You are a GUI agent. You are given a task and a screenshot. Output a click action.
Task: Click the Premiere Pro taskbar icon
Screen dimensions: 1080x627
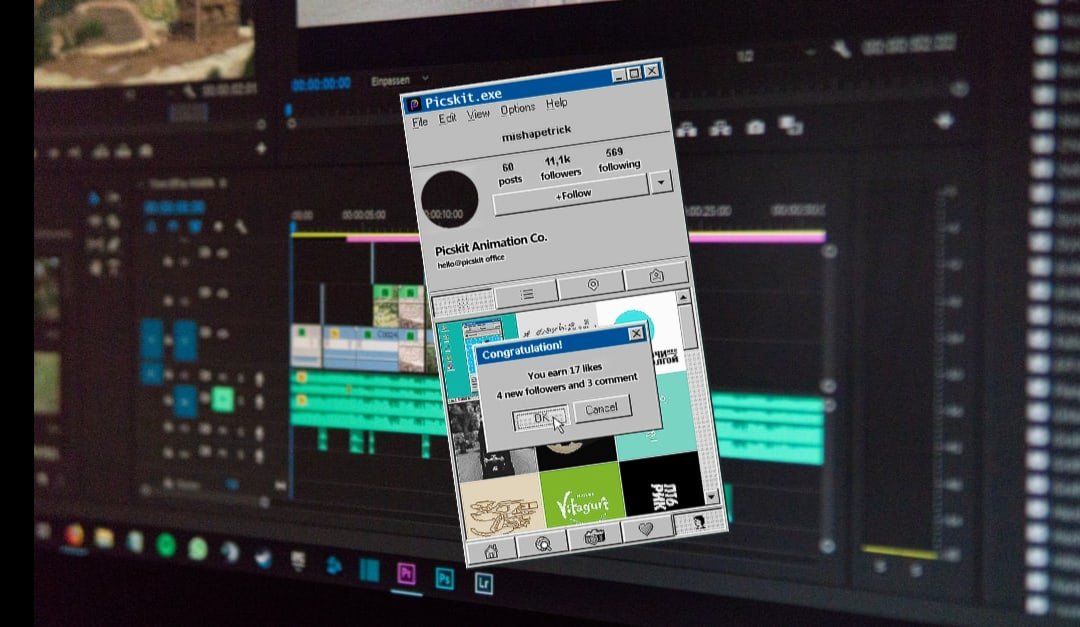tap(406, 574)
